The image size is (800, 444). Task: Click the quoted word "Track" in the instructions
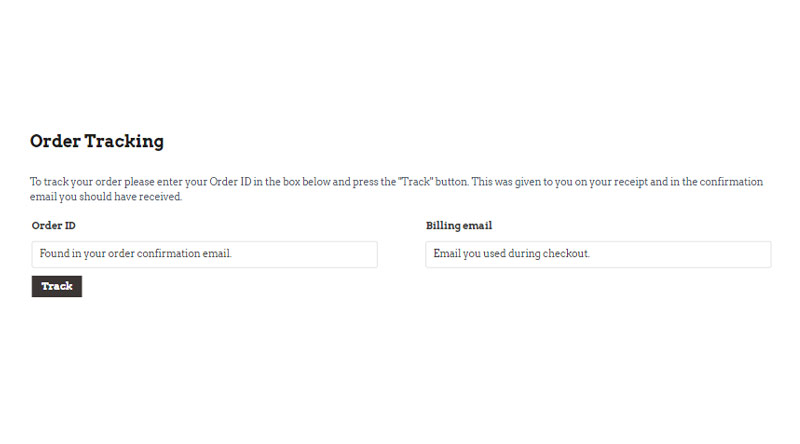point(415,182)
